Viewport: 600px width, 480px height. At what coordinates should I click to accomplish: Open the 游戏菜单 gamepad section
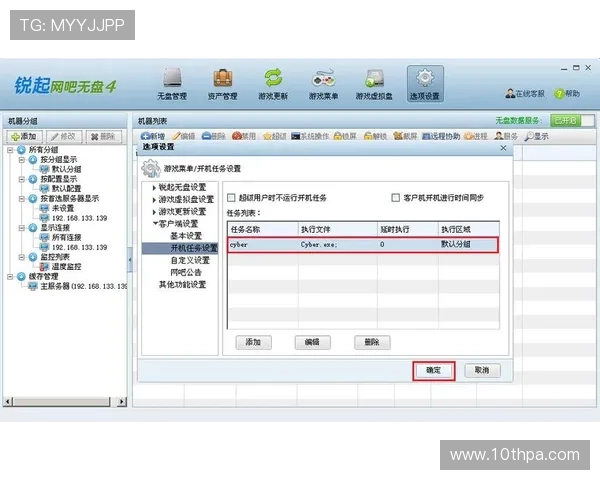pyautogui.click(x=323, y=84)
